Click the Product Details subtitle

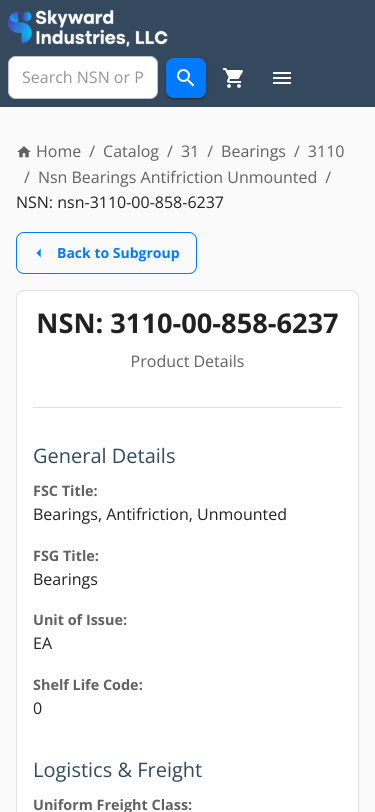tap(188, 361)
